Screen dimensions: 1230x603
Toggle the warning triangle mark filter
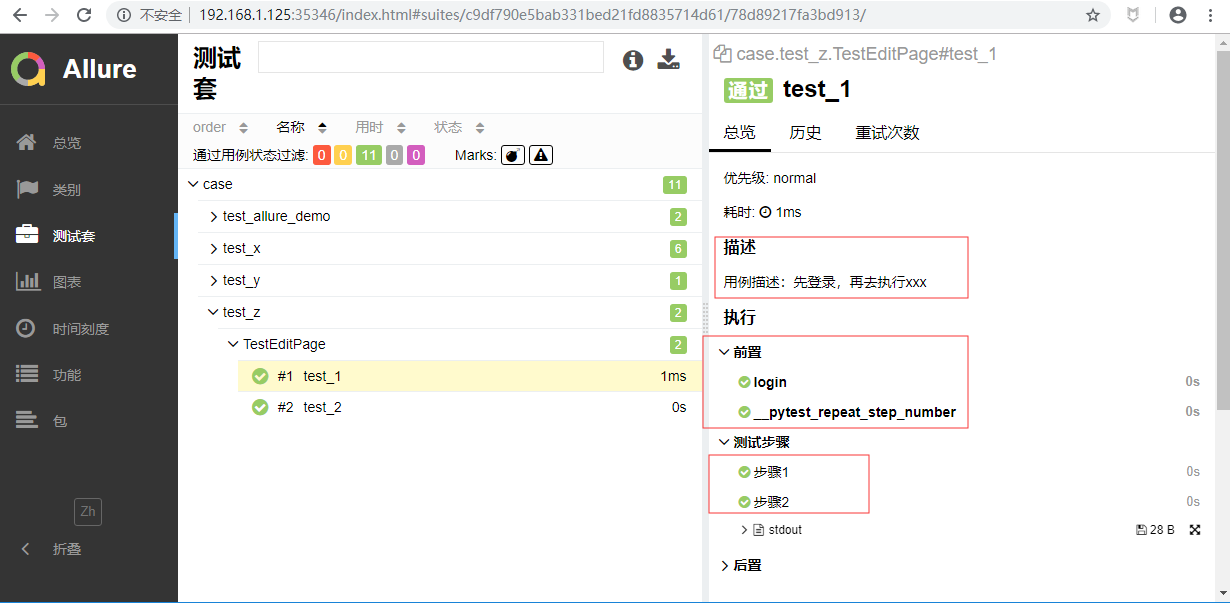click(x=541, y=155)
